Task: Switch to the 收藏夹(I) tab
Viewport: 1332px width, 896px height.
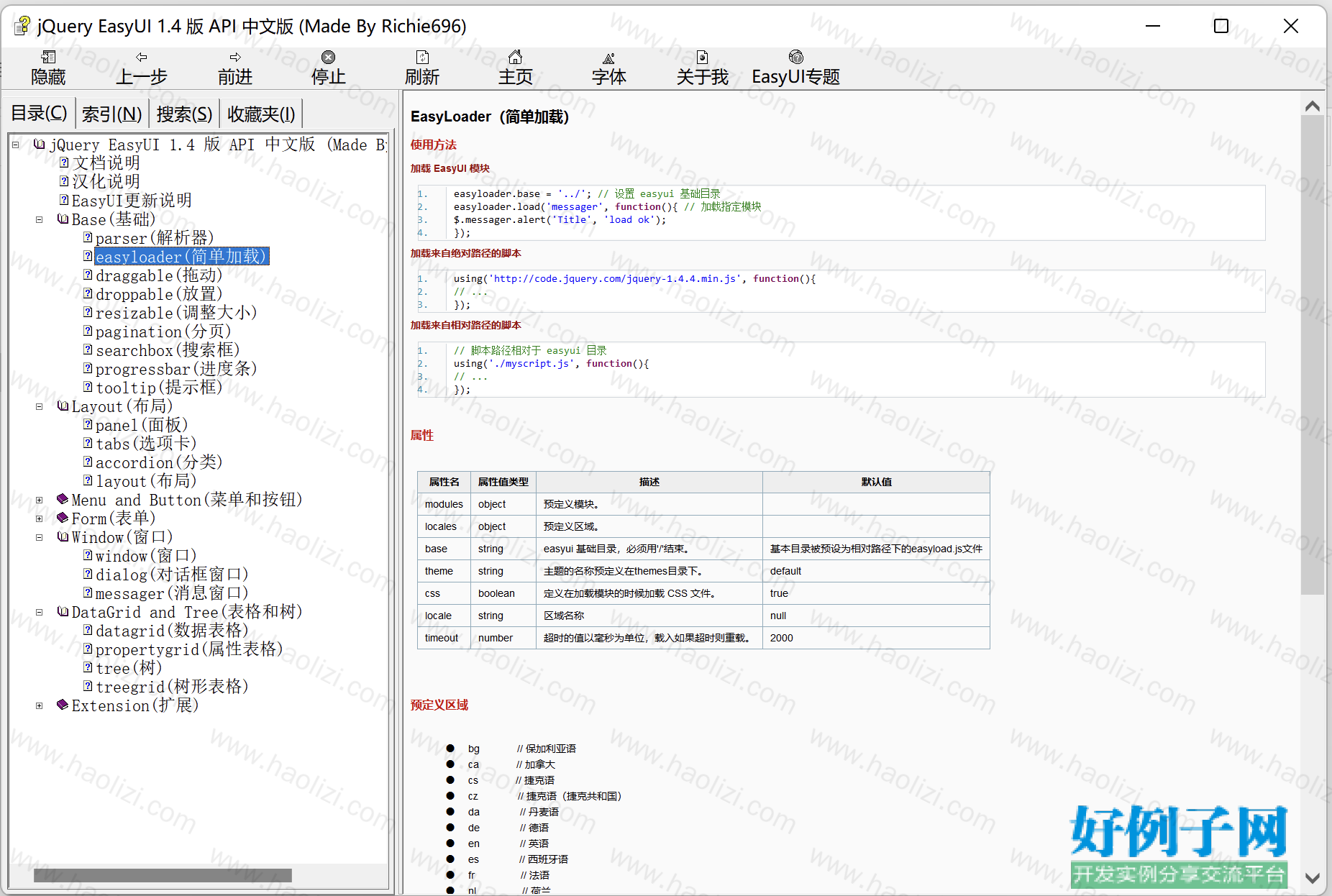Action: tap(261, 114)
